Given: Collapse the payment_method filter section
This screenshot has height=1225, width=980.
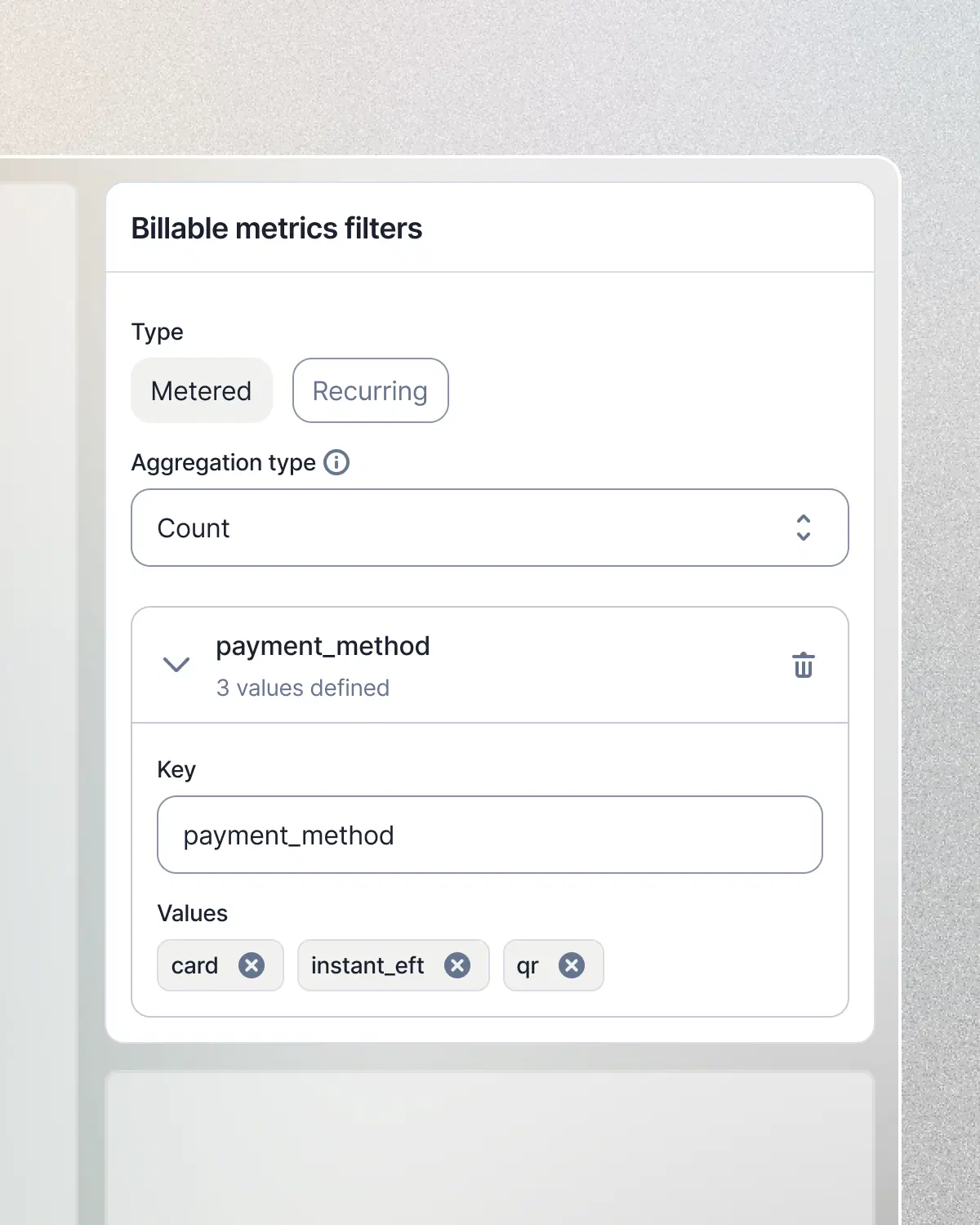Looking at the screenshot, I should [175, 664].
